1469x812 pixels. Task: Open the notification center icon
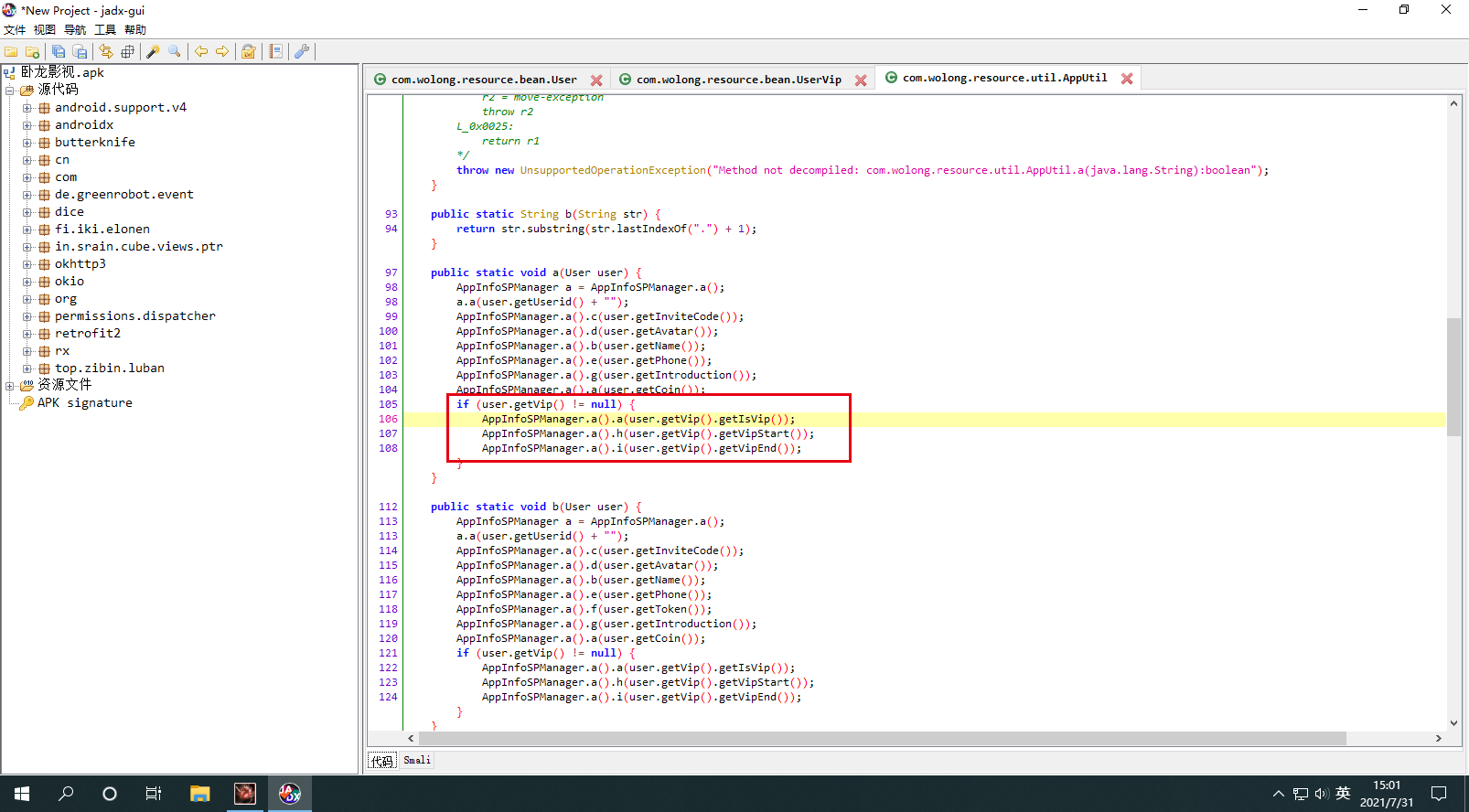click(1439, 794)
